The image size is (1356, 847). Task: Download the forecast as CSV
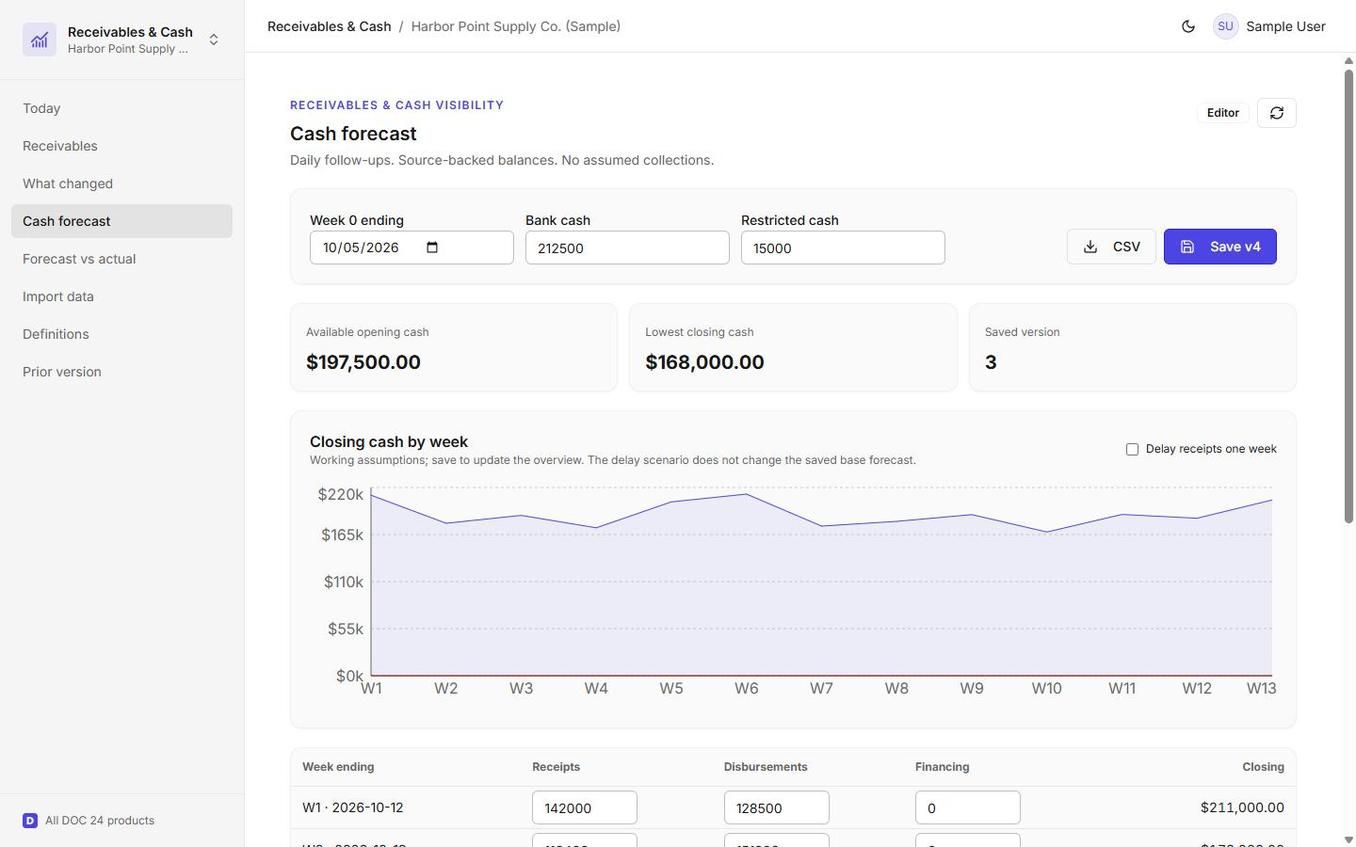tap(1111, 247)
